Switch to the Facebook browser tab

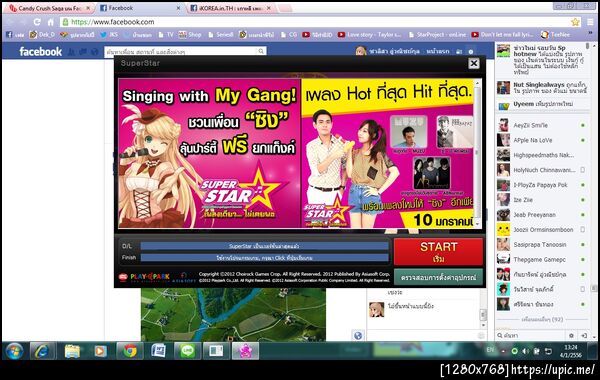click(139, 8)
